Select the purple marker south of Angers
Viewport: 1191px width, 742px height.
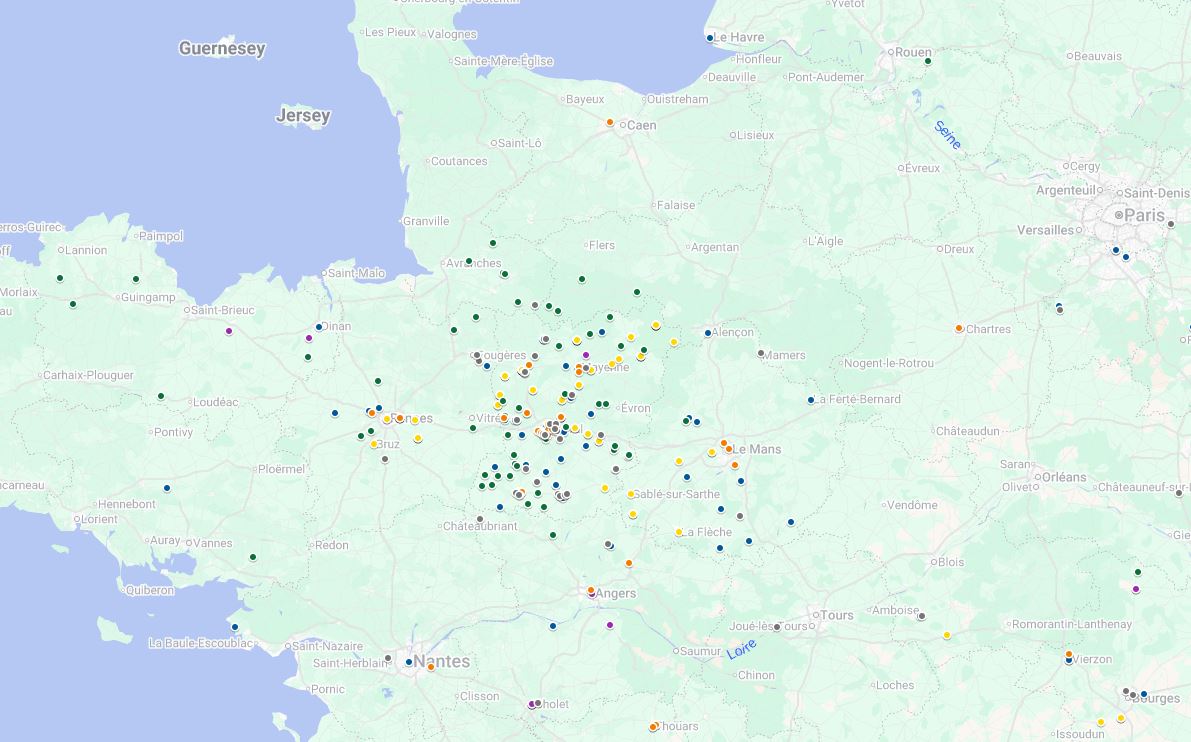coord(610,625)
